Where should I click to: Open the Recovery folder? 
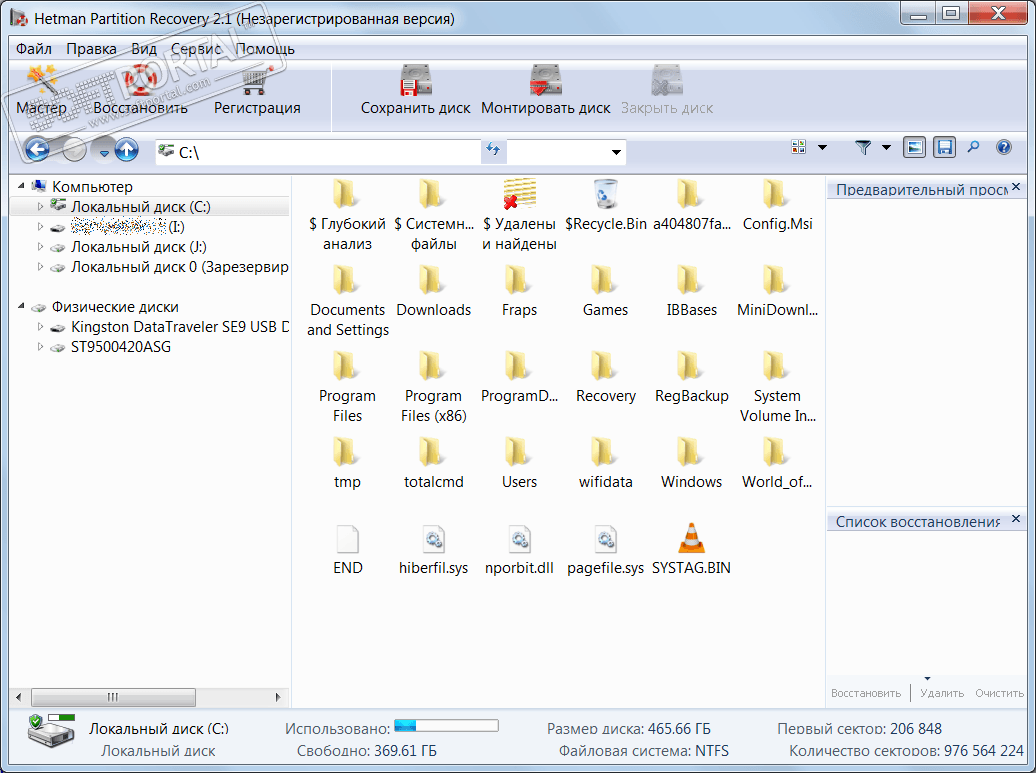point(606,377)
